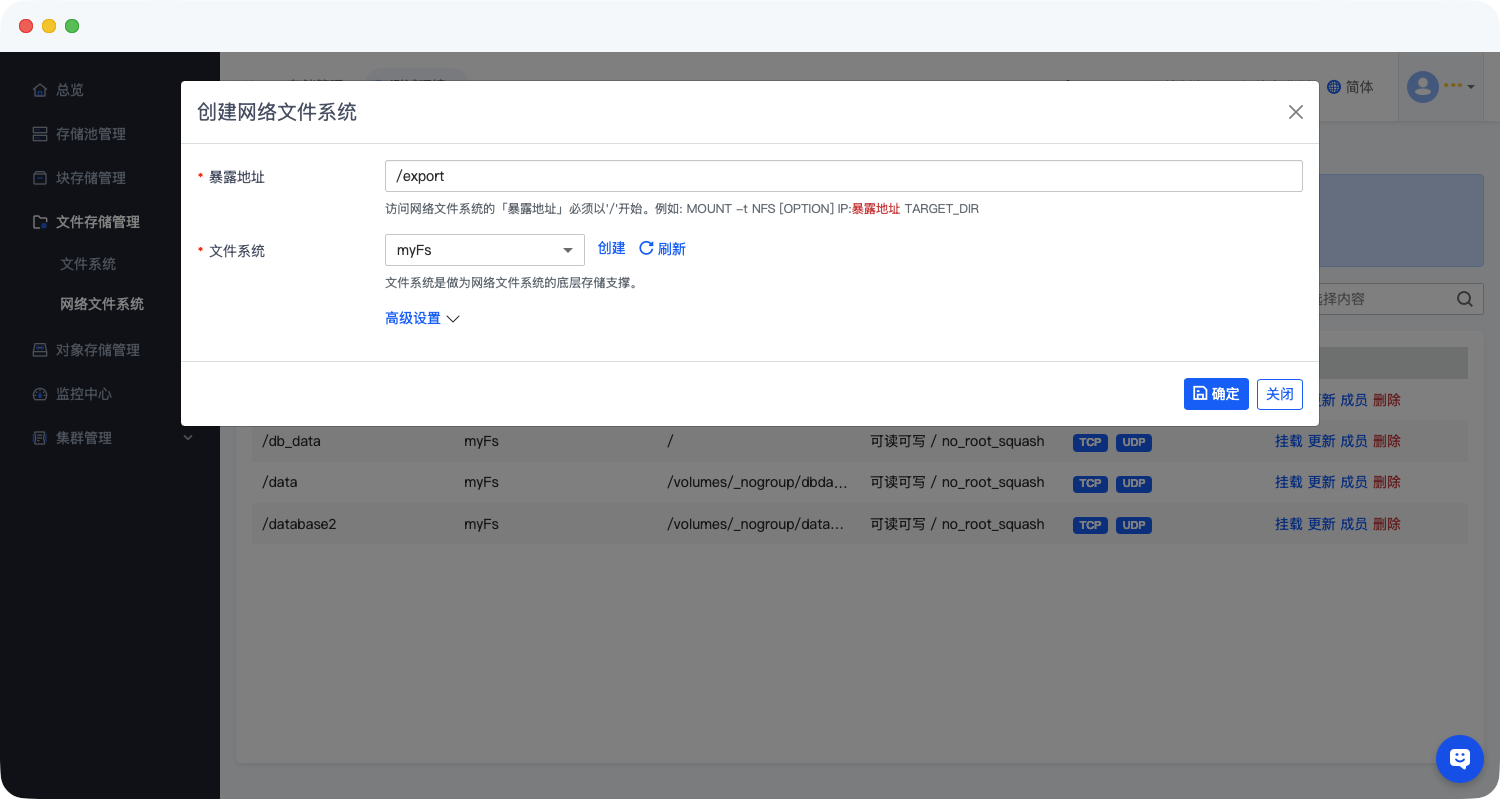The height and width of the screenshot is (799, 1500).
Task: Click the 暴露地址 input field with /export
Action: click(x=843, y=176)
